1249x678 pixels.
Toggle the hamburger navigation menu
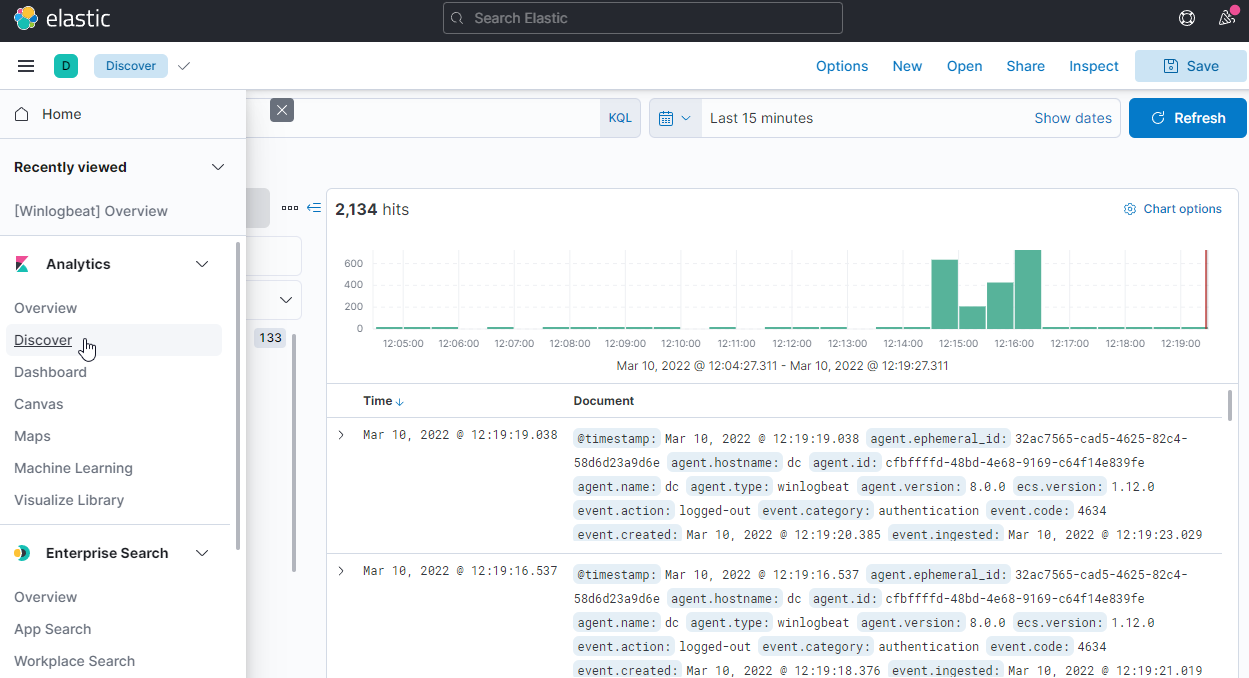tap(26, 66)
